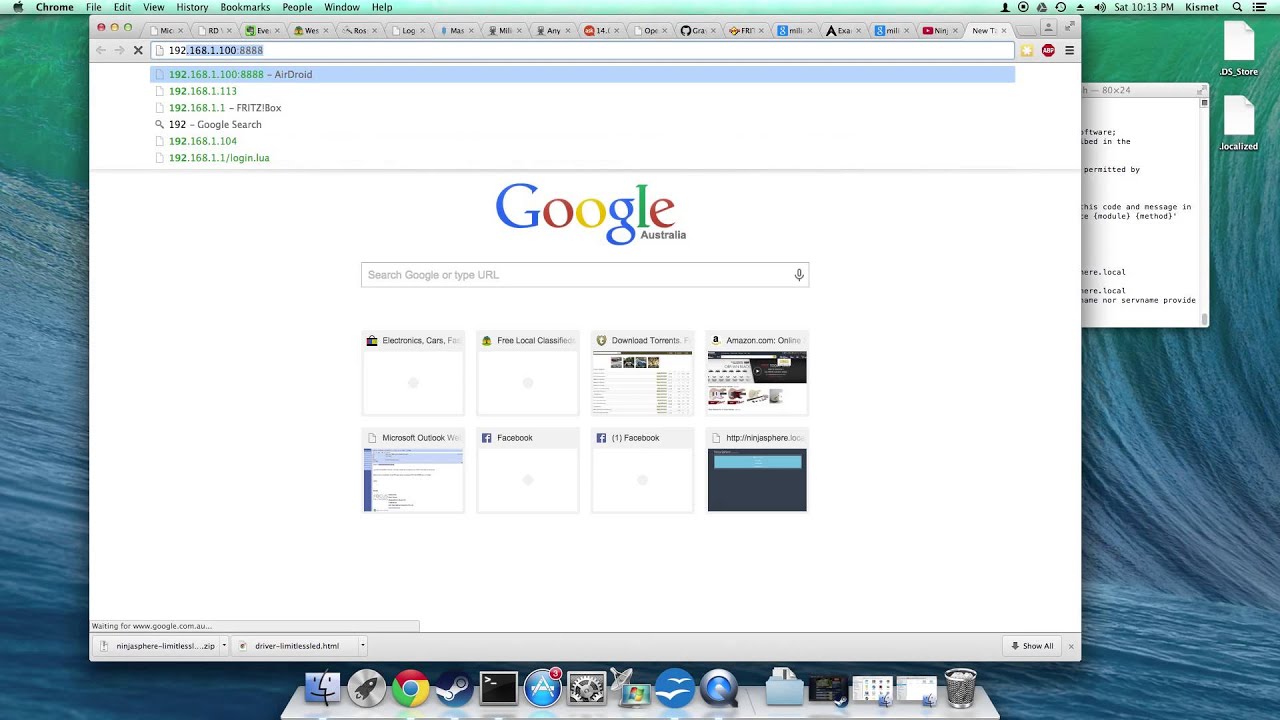This screenshot has height=720, width=1280.
Task: Open the Window menu
Action: (x=342, y=7)
